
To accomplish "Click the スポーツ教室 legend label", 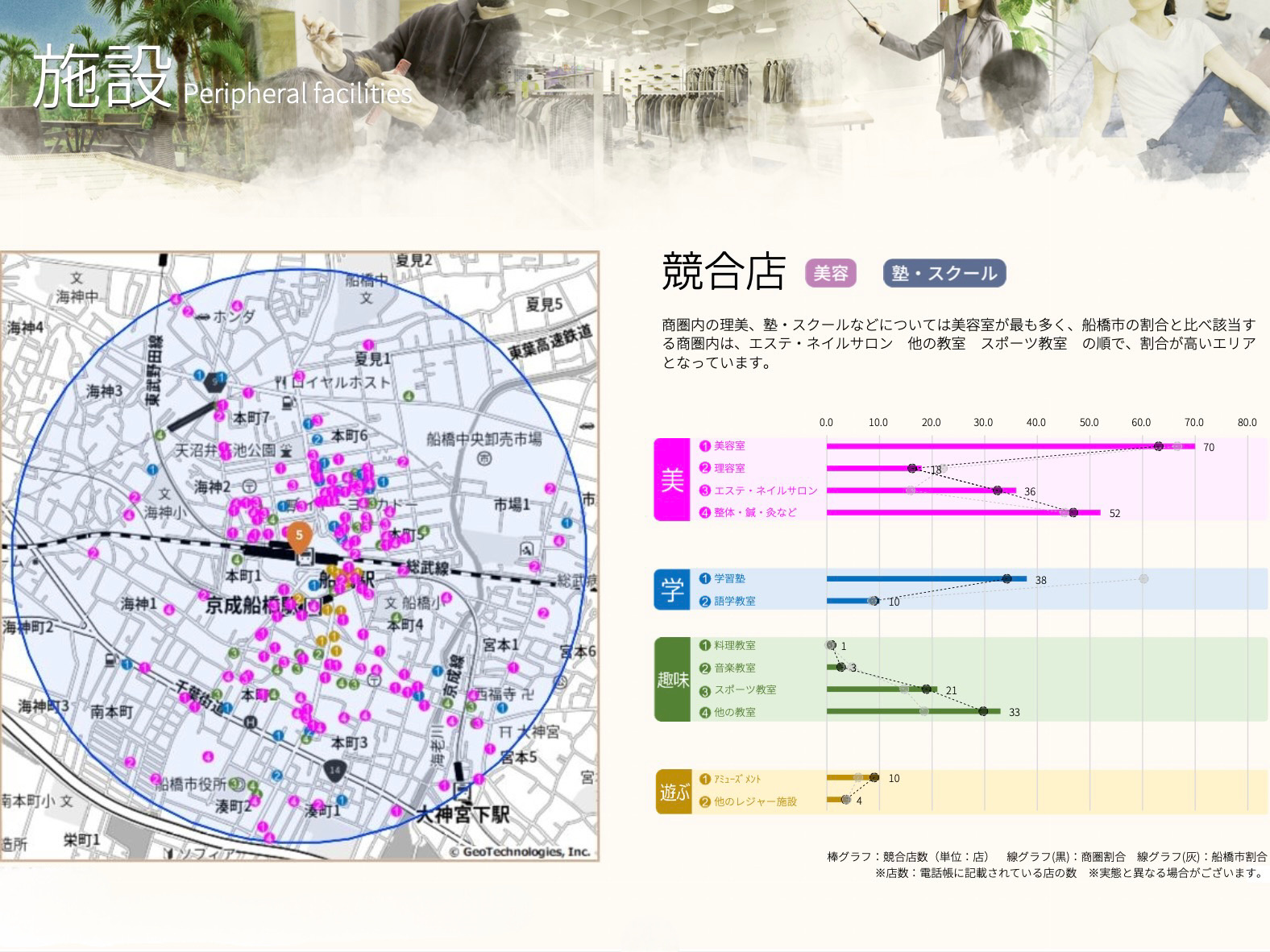I will [x=744, y=690].
